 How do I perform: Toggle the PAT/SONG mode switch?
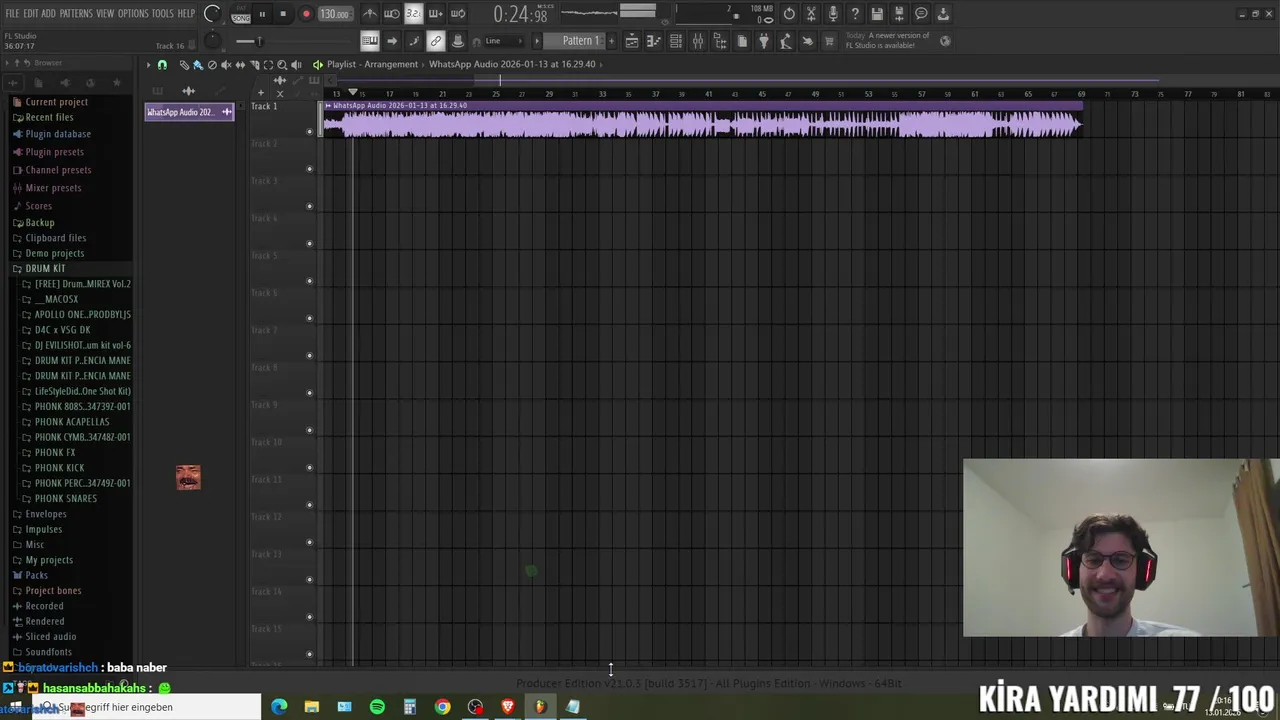241,14
